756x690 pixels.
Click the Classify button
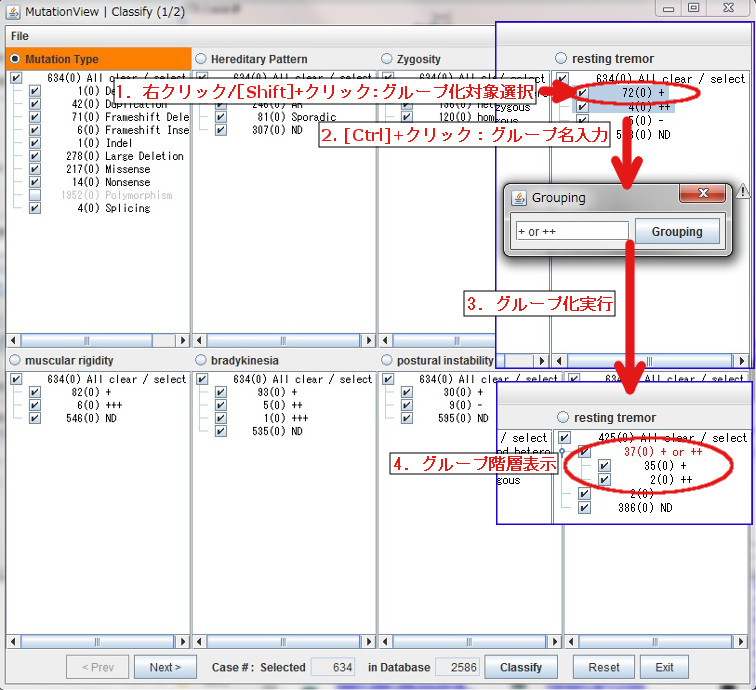[520, 667]
